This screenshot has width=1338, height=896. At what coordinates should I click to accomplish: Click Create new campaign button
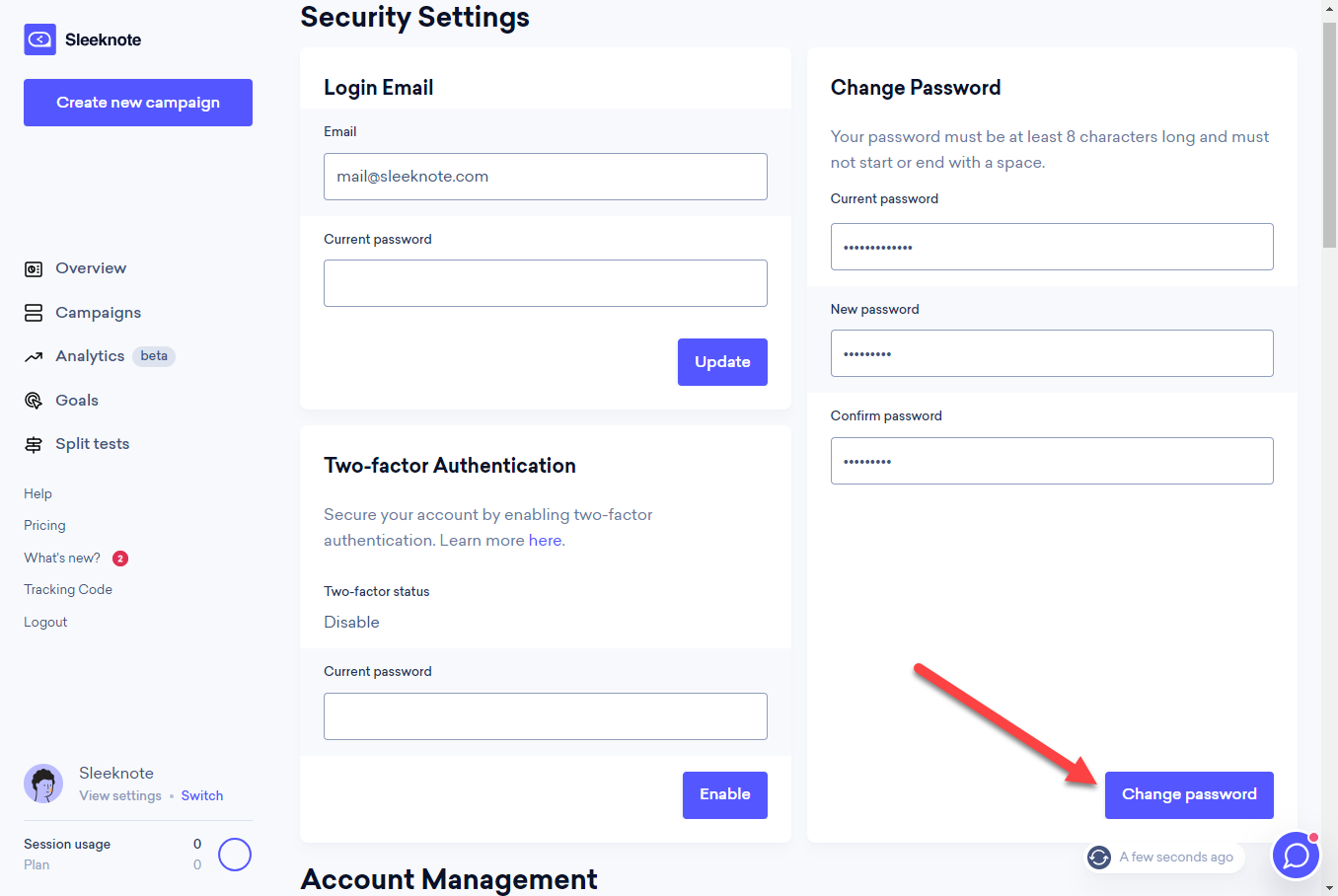click(138, 103)
